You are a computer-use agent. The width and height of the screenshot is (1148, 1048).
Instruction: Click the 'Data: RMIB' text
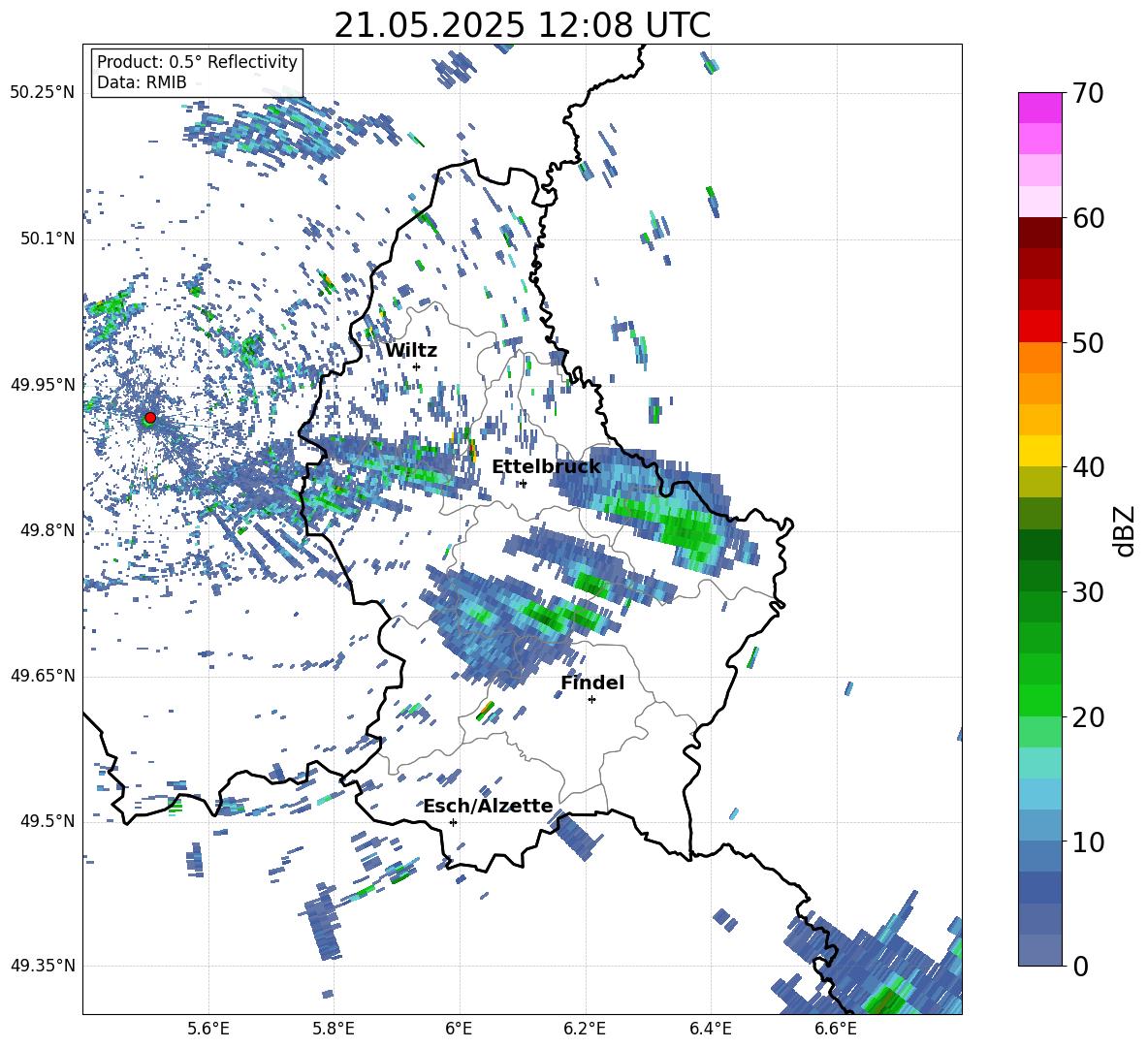point(142,82)
